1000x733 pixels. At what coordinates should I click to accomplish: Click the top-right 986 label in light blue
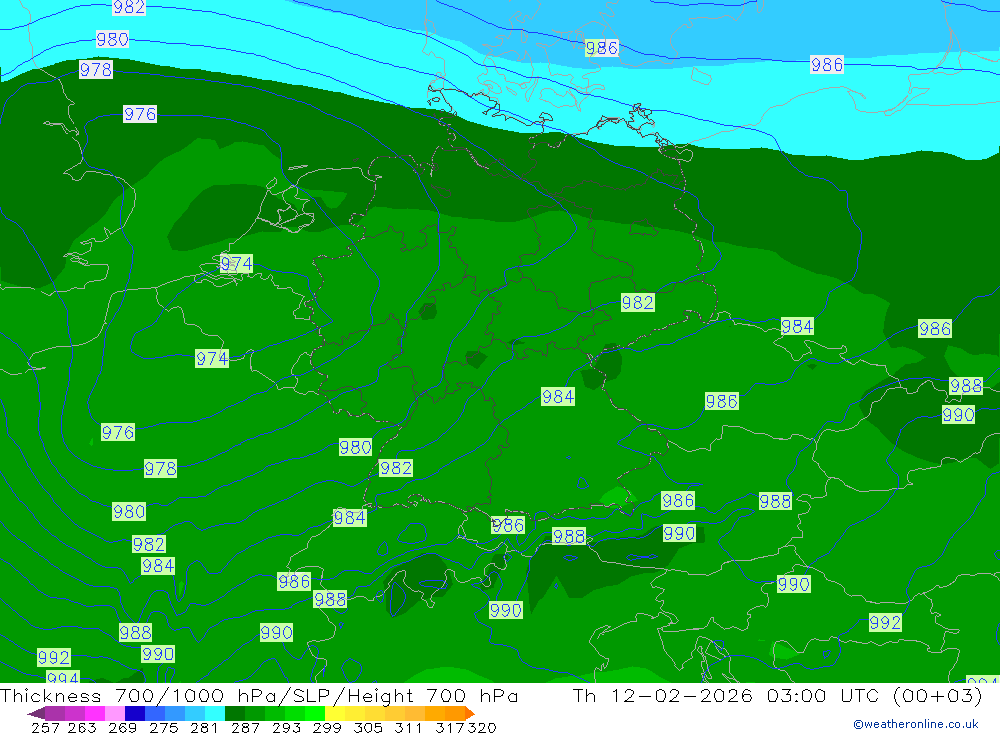(827, 64)
